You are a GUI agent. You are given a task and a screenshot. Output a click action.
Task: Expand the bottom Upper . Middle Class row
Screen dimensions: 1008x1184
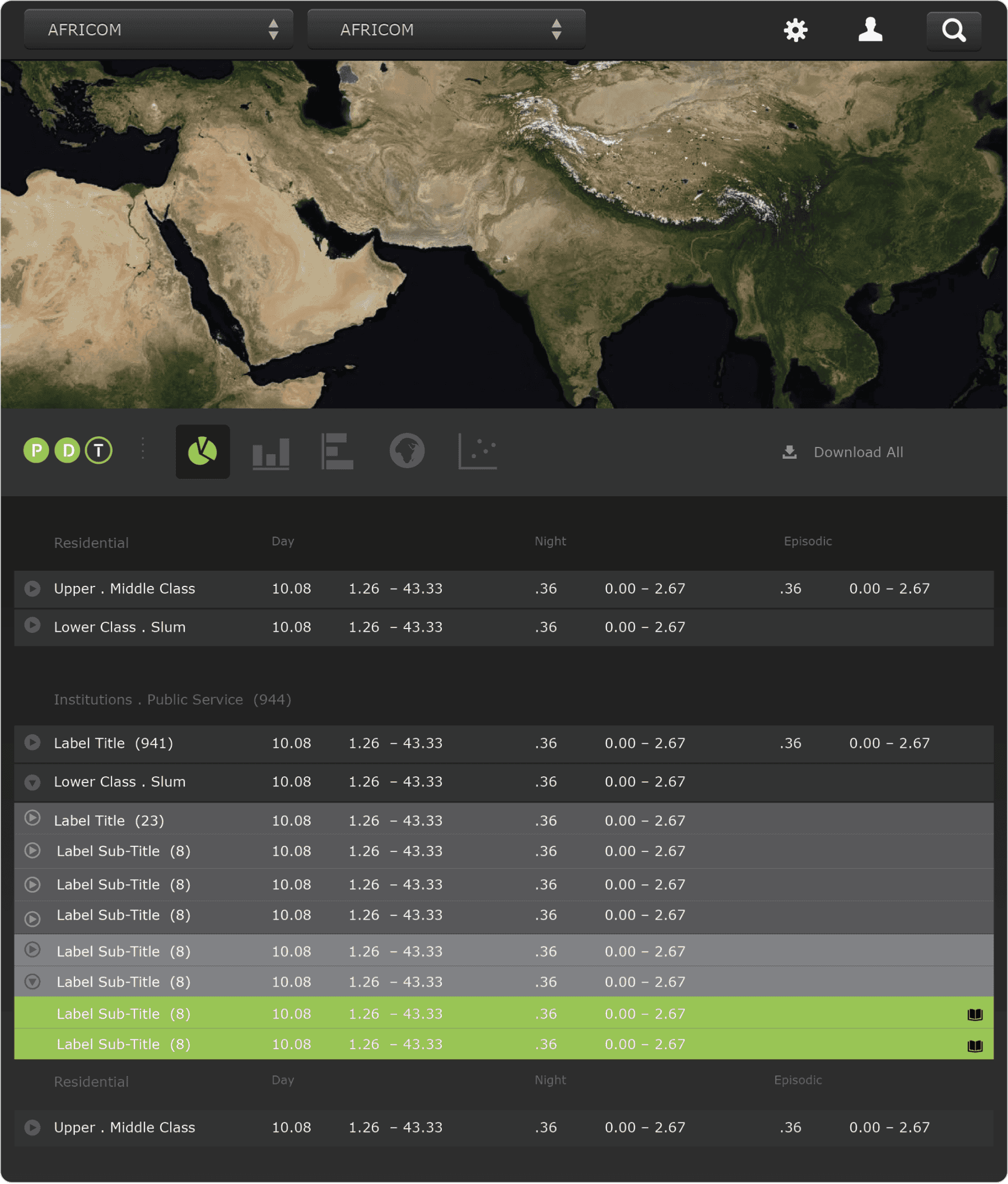point(32,1127)
